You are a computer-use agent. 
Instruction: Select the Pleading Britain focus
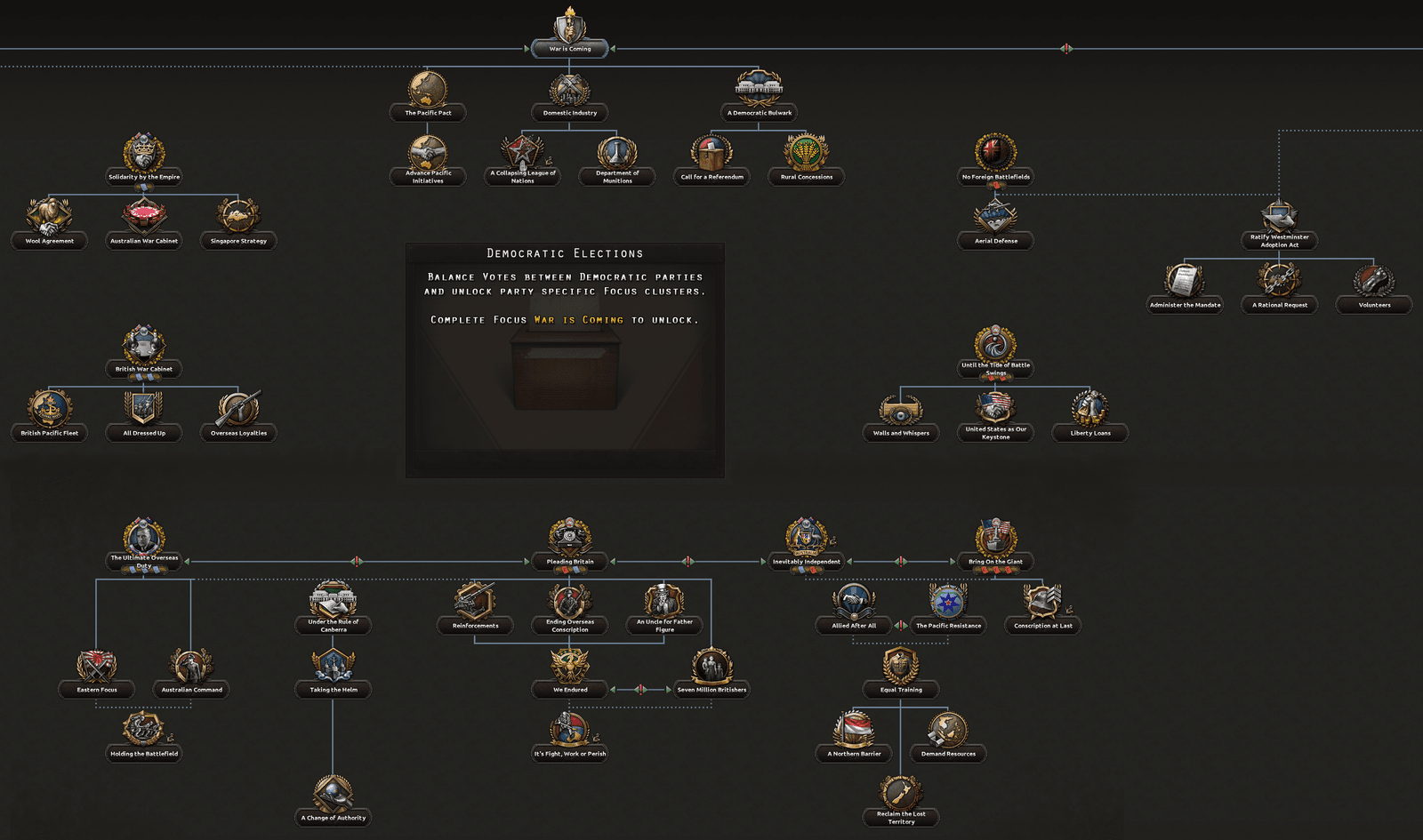(x=570, y=546)
